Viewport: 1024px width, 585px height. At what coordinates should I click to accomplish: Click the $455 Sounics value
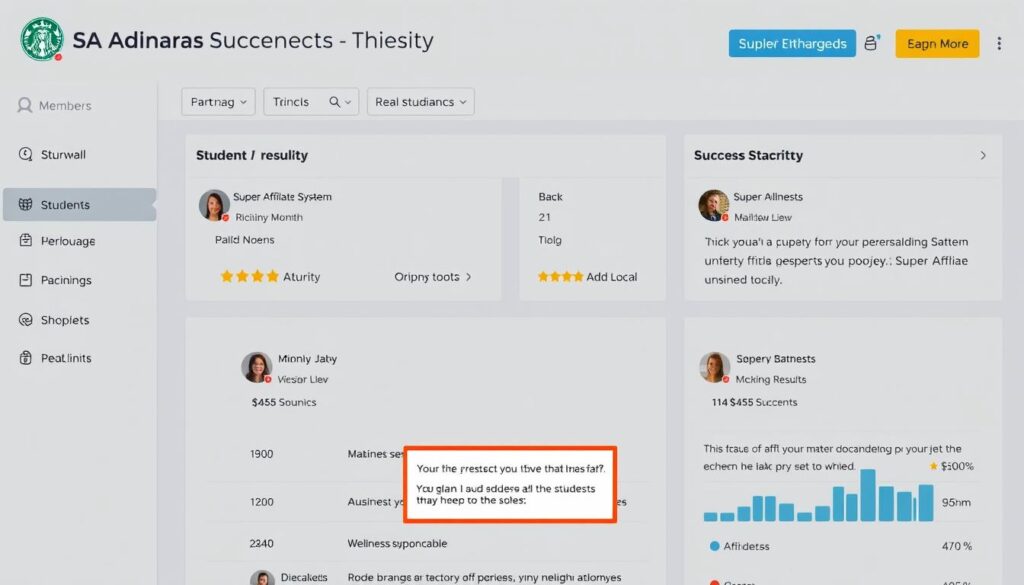coord(283,402)
